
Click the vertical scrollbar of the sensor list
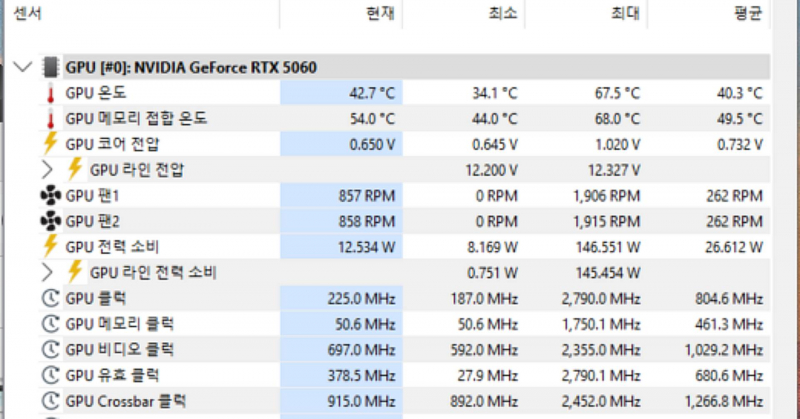(x=783, y=209)
